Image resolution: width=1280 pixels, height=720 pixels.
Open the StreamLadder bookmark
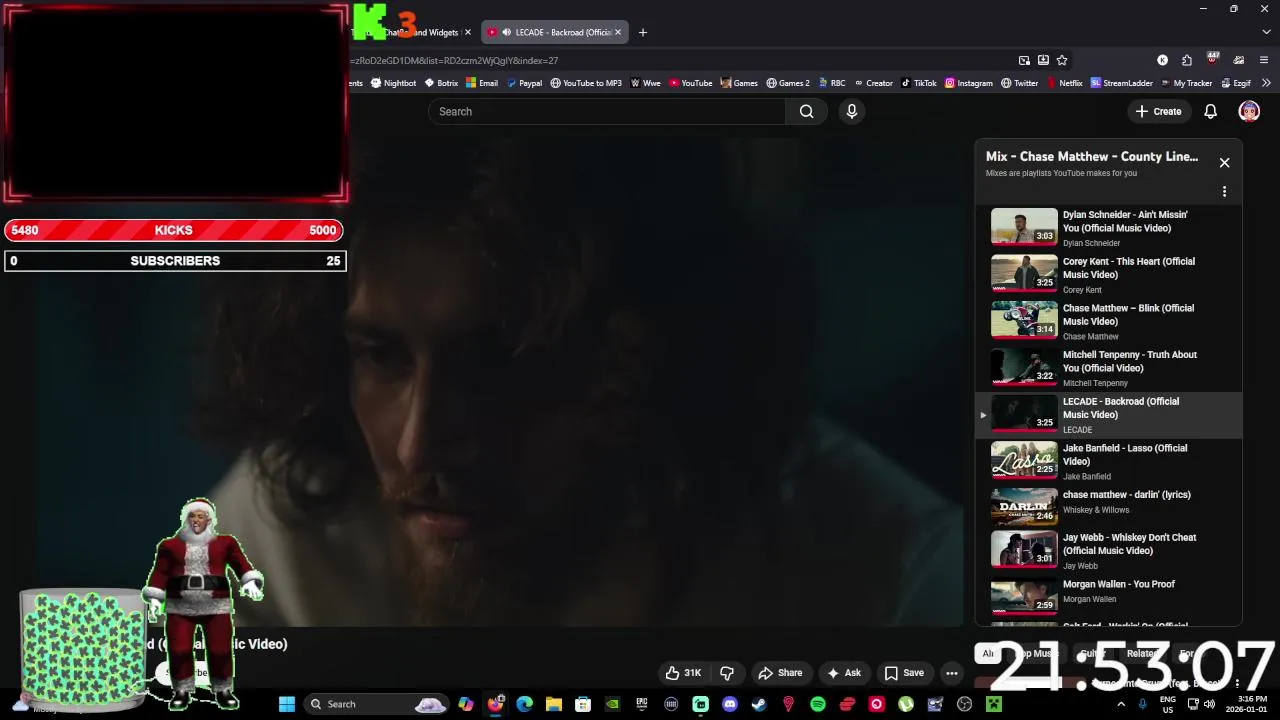pyautogui.click(x=1122, y=83)
